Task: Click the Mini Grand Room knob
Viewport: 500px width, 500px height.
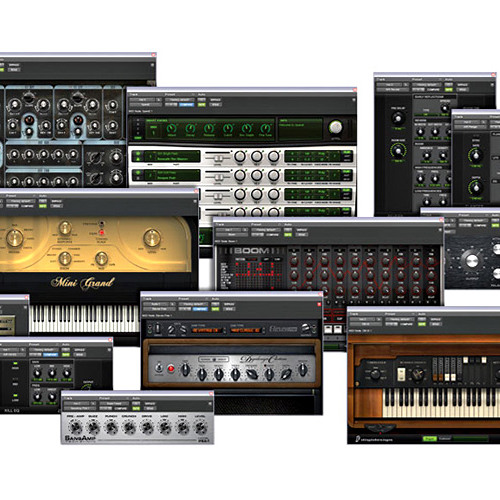Action: point(65,258)
